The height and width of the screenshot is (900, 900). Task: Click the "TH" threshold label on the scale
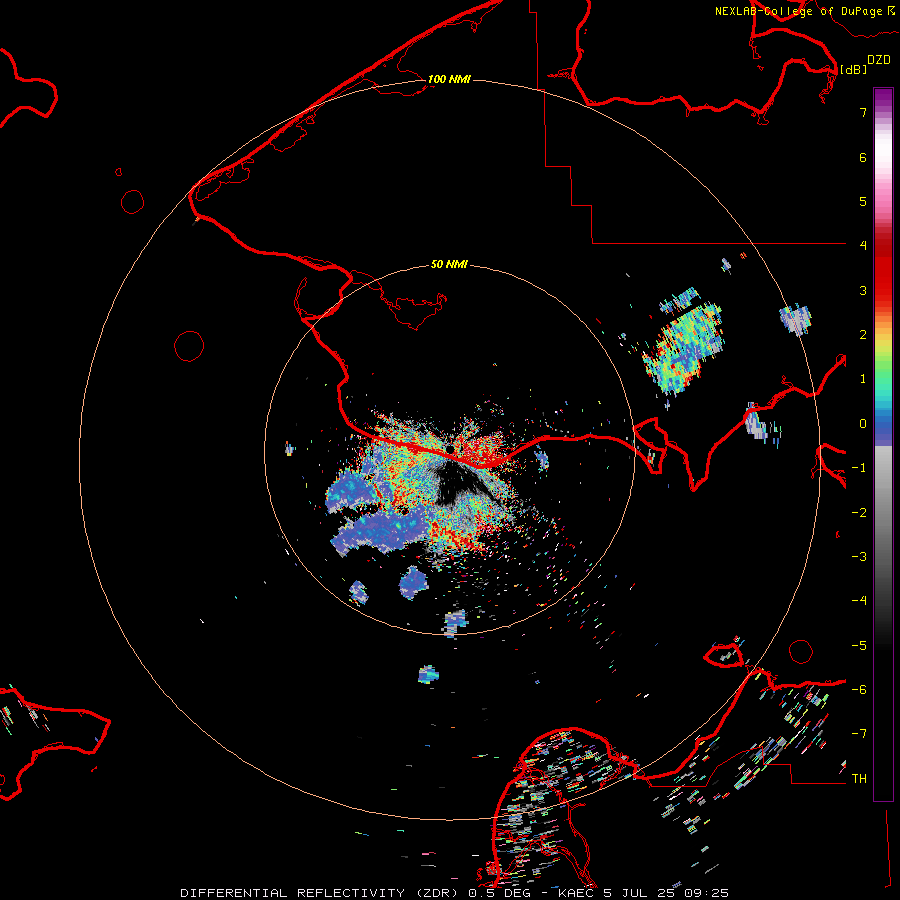click(859, 779)
